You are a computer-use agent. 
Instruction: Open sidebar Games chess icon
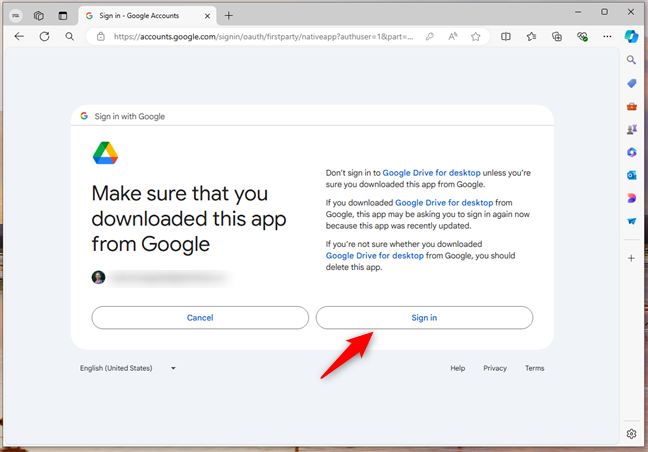click(631, 129)
